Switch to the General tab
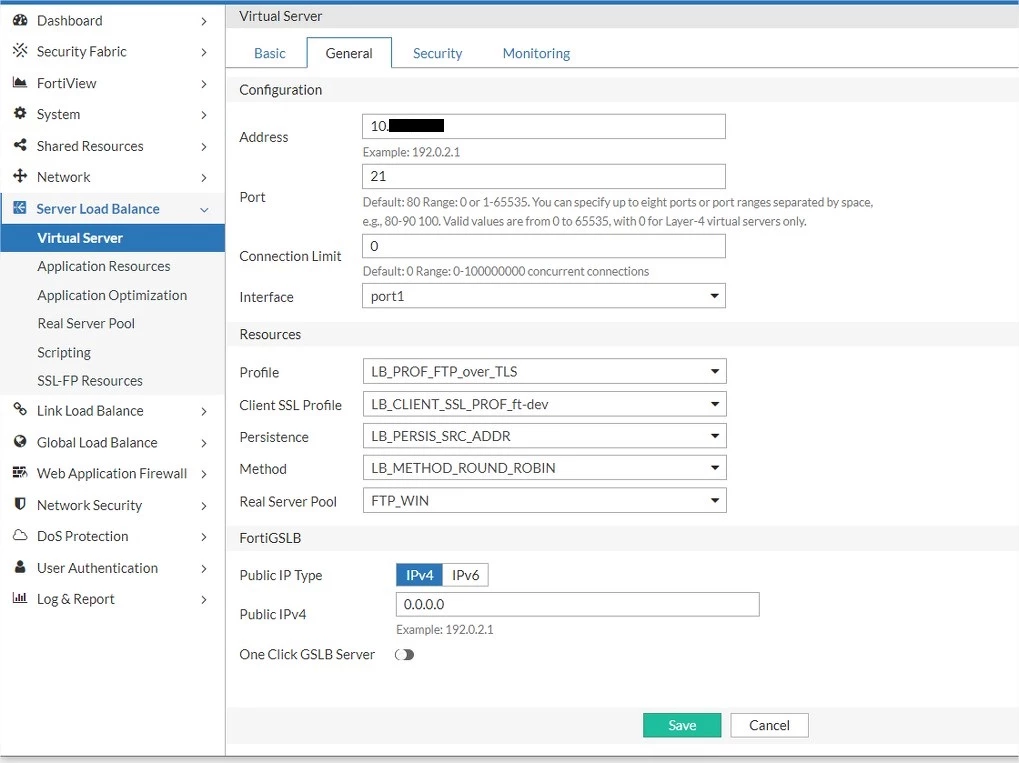Screen dimensions: 1019x763 pyautogui.click(x=349, y=53)
